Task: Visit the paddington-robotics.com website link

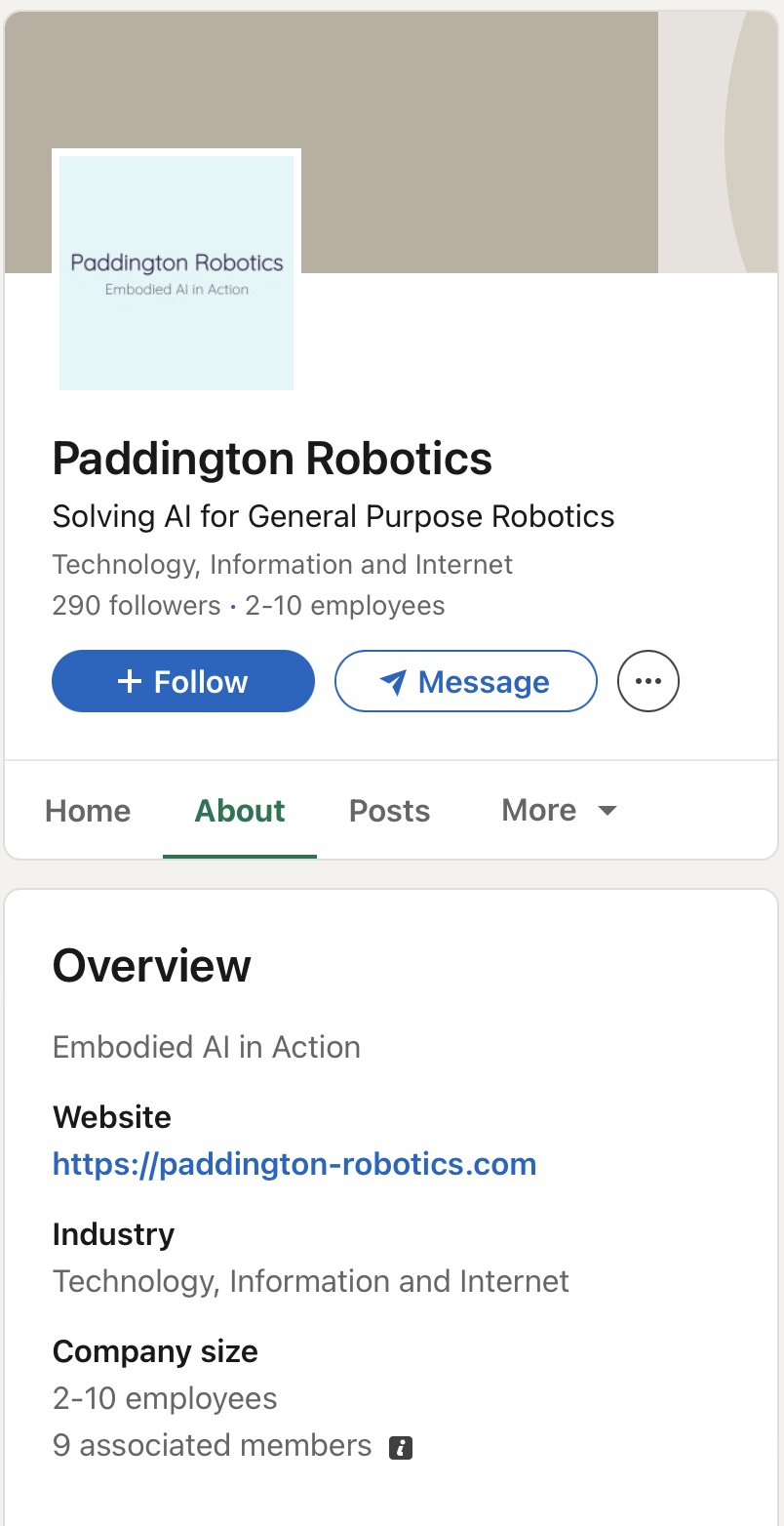Action: (294, 1164)
